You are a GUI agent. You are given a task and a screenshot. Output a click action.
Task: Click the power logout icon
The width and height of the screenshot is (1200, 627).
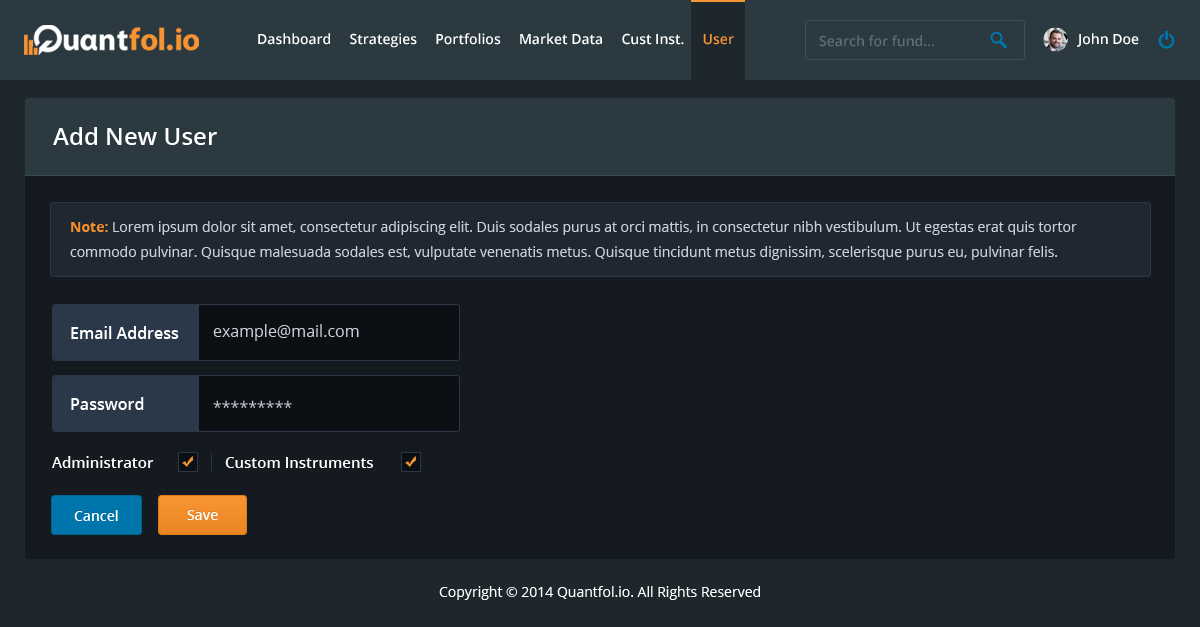[1166, 40]
